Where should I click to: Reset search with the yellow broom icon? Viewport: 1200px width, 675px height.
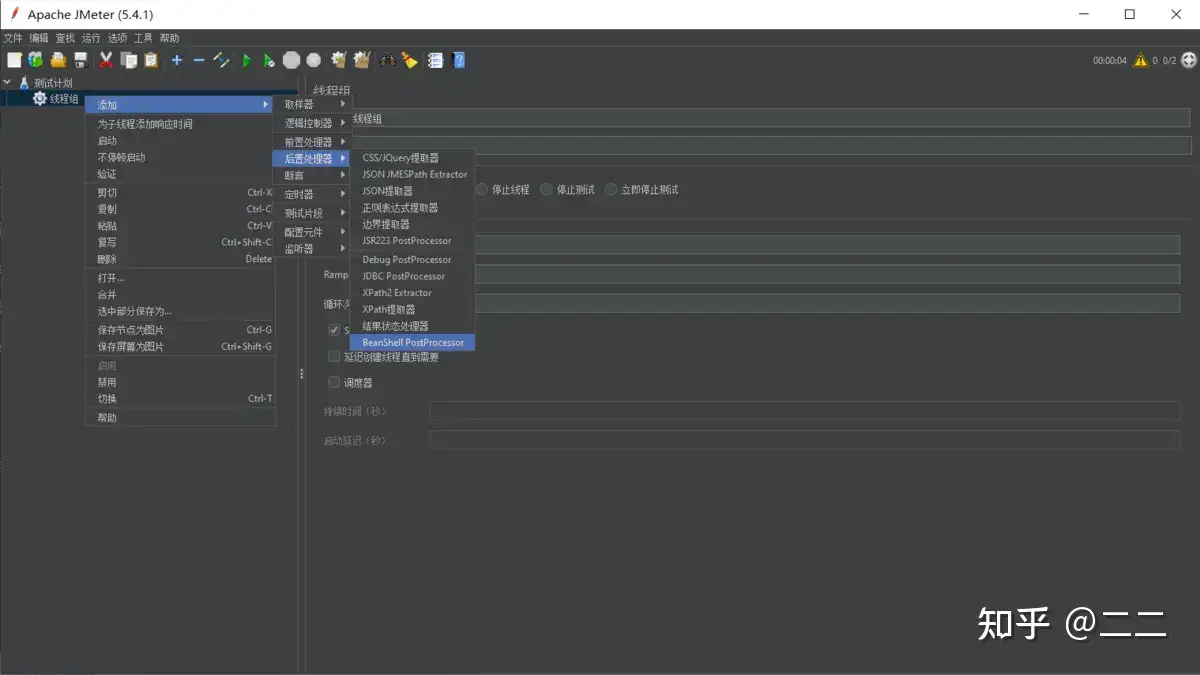[409, 60]
